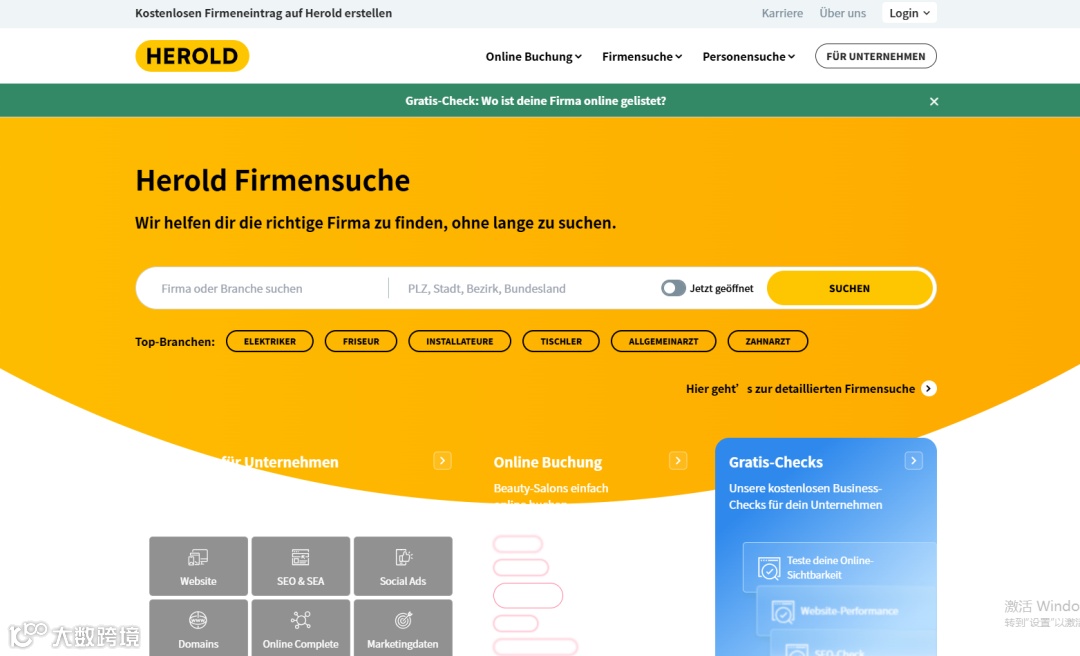Toggle the Jetzt geöffnet switch
This screenshot has height=656, width=1080.
(673, 288)
